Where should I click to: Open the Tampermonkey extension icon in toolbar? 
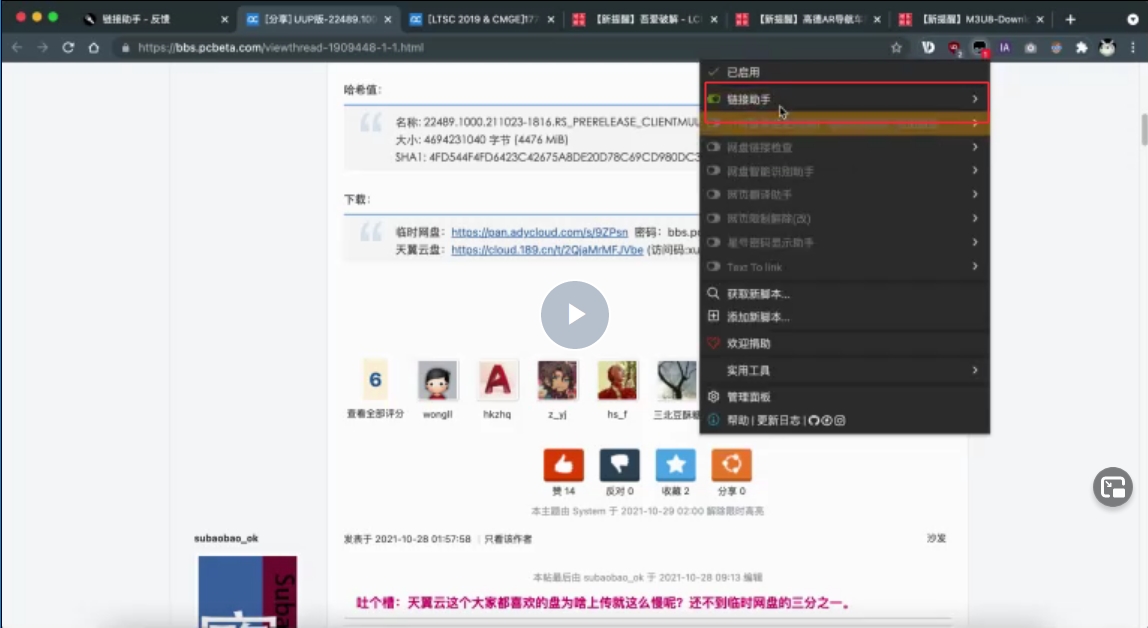click(x=980, y=47)
